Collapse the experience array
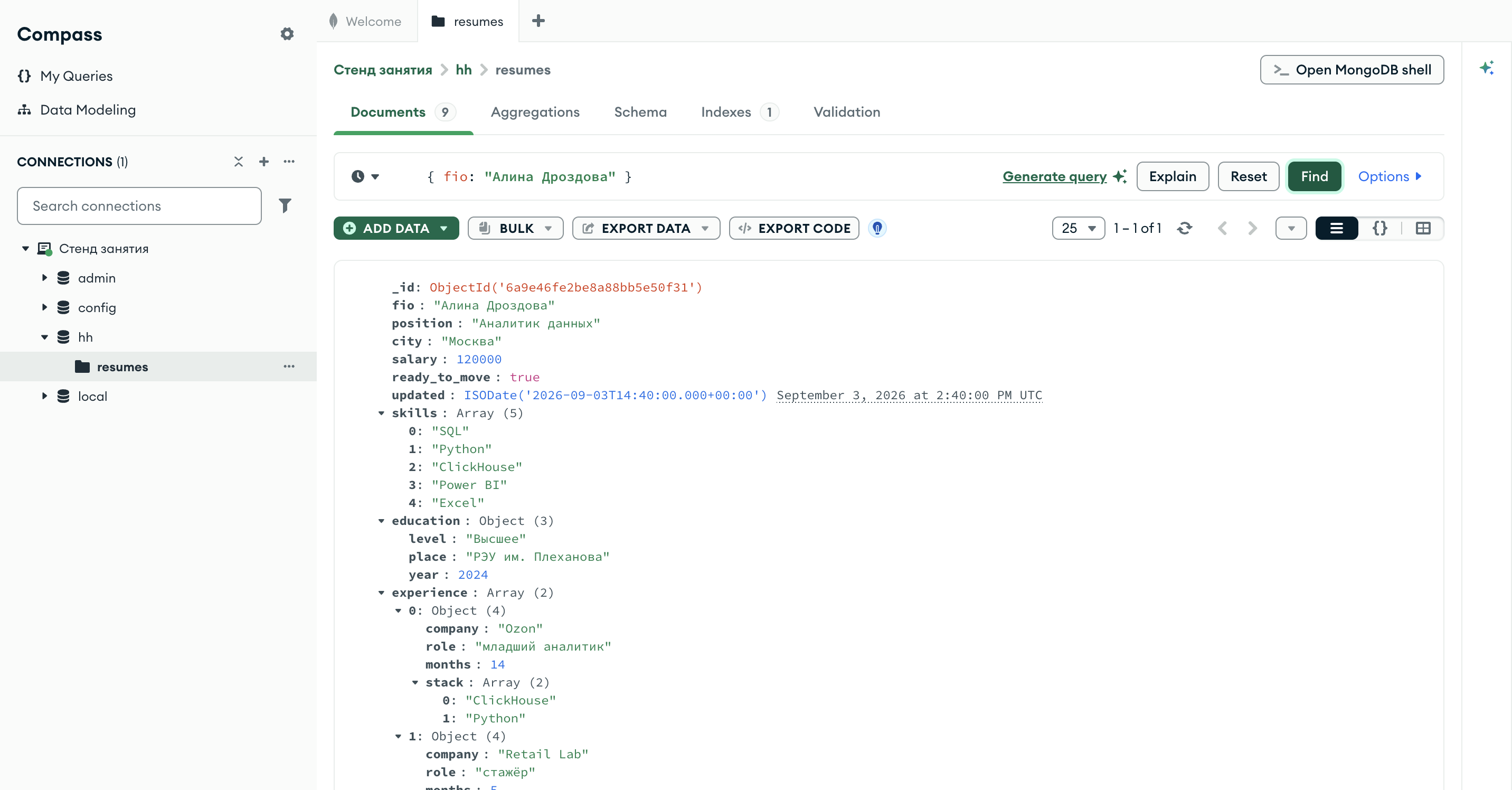 [x=382, y=593]
